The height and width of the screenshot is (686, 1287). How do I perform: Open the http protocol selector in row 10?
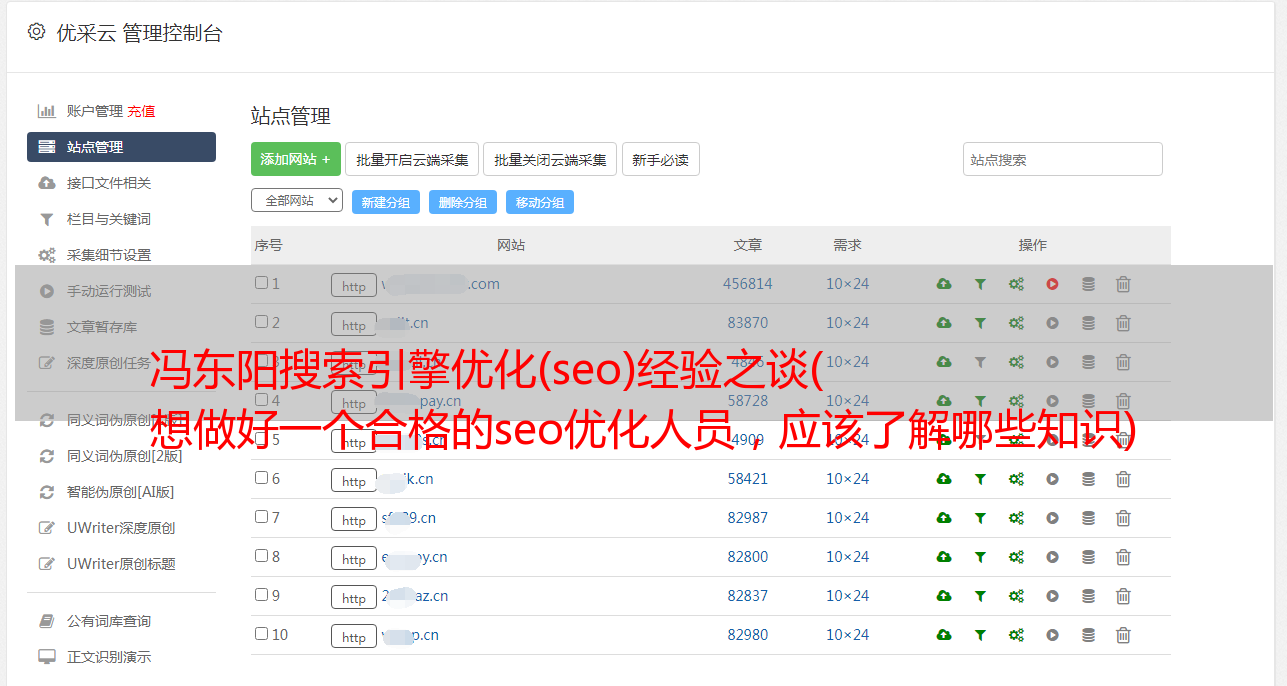point(354,636)
